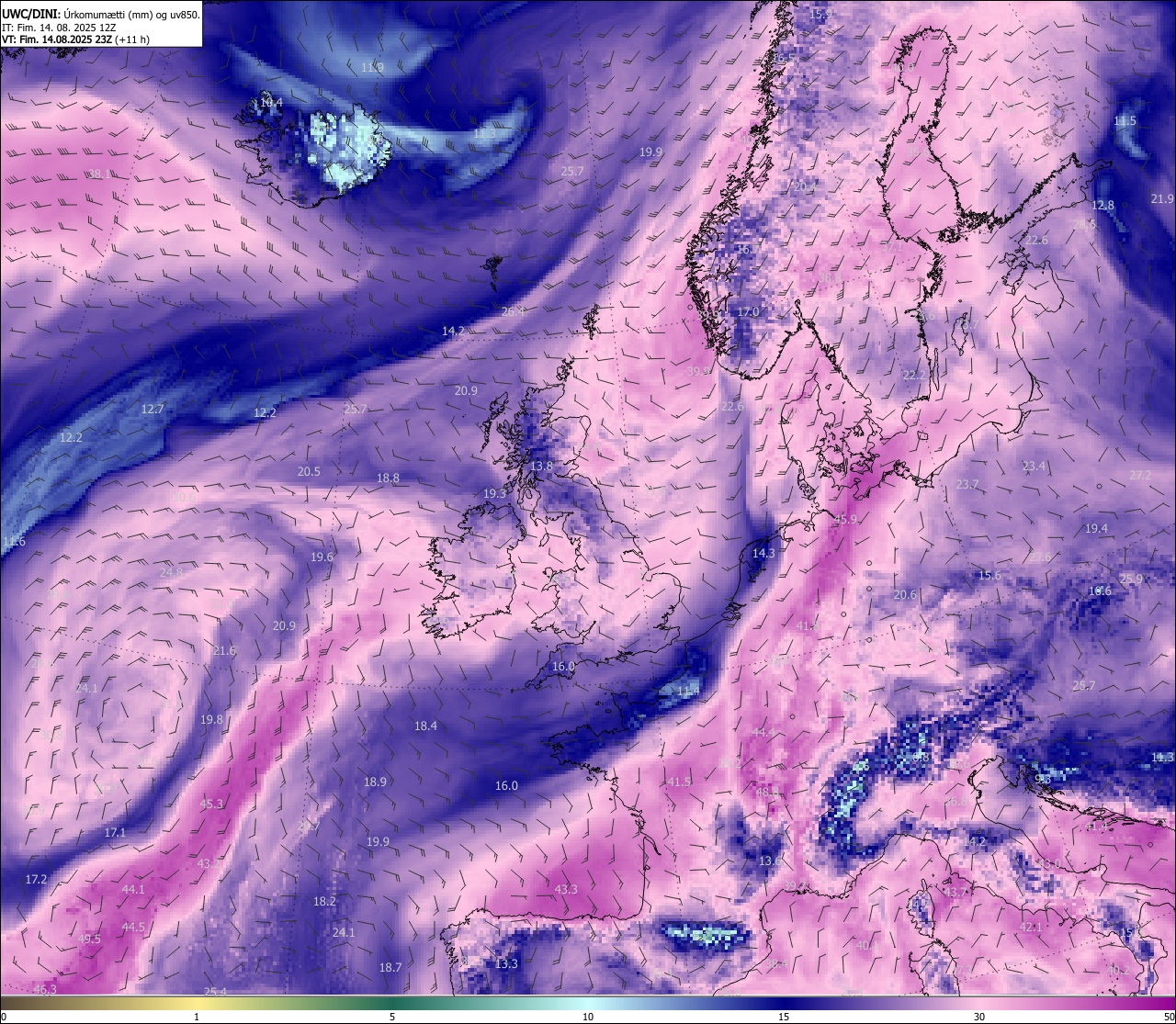Click the 11.5 map value
Image resolution: width=1176 pixels, height=1024 pixels.
1125,120
